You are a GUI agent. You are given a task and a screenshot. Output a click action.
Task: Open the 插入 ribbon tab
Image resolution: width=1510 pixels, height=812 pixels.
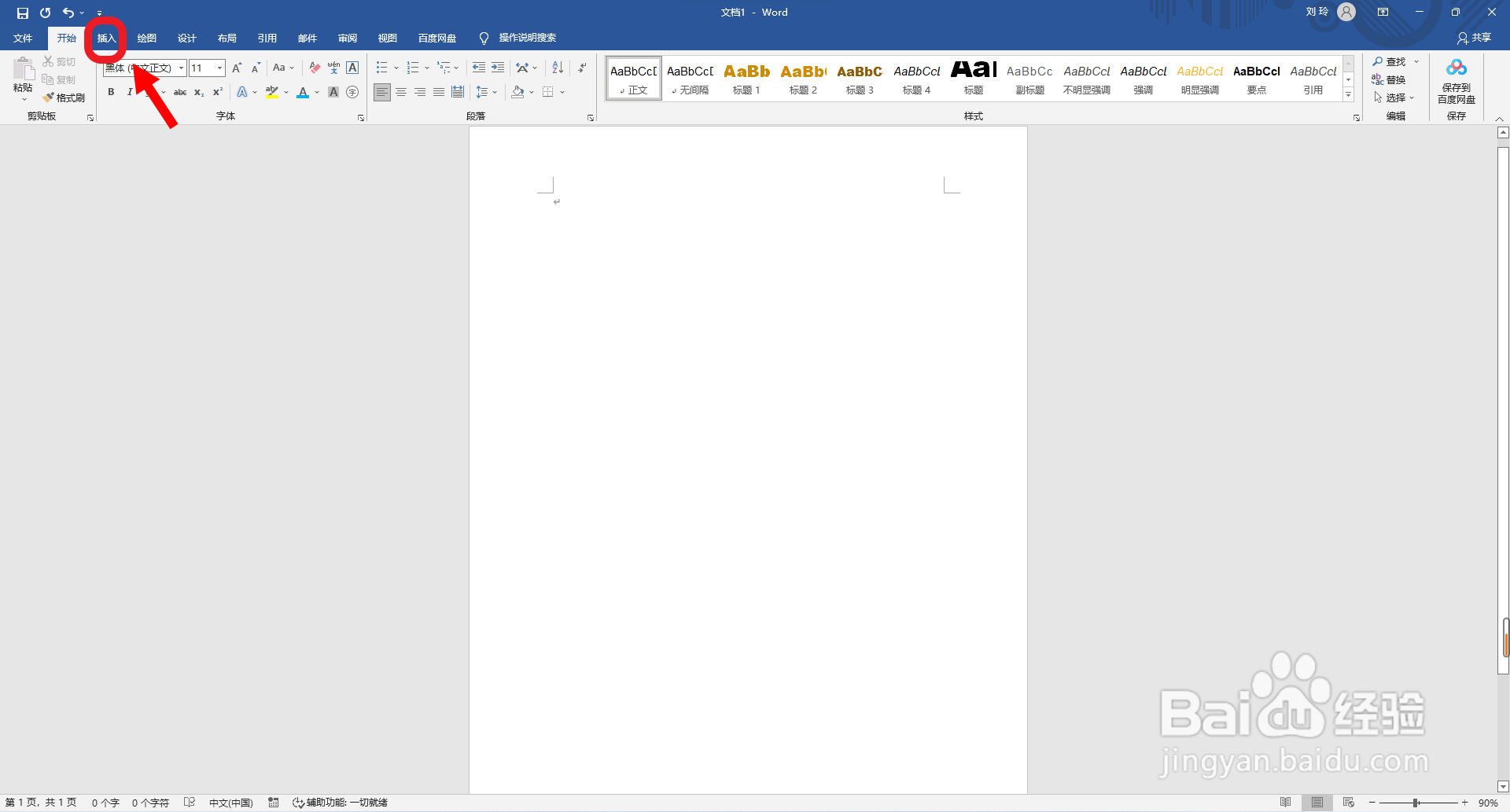pos(106,38)
